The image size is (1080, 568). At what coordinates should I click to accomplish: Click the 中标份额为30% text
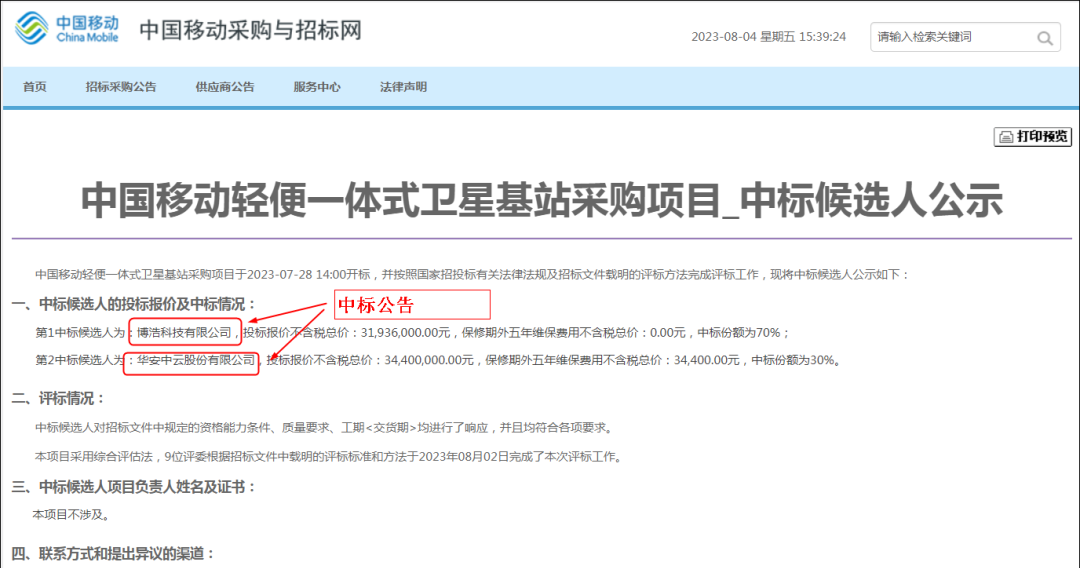(792, 360)
